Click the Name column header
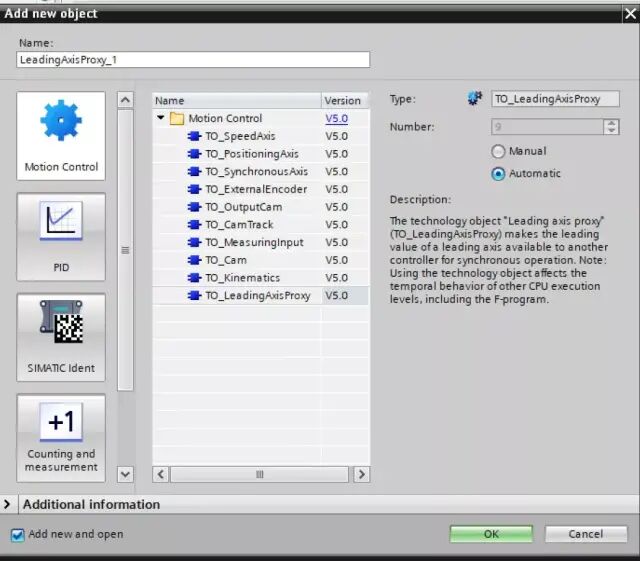Screen dimensions: 640x561 pos(237,100)
